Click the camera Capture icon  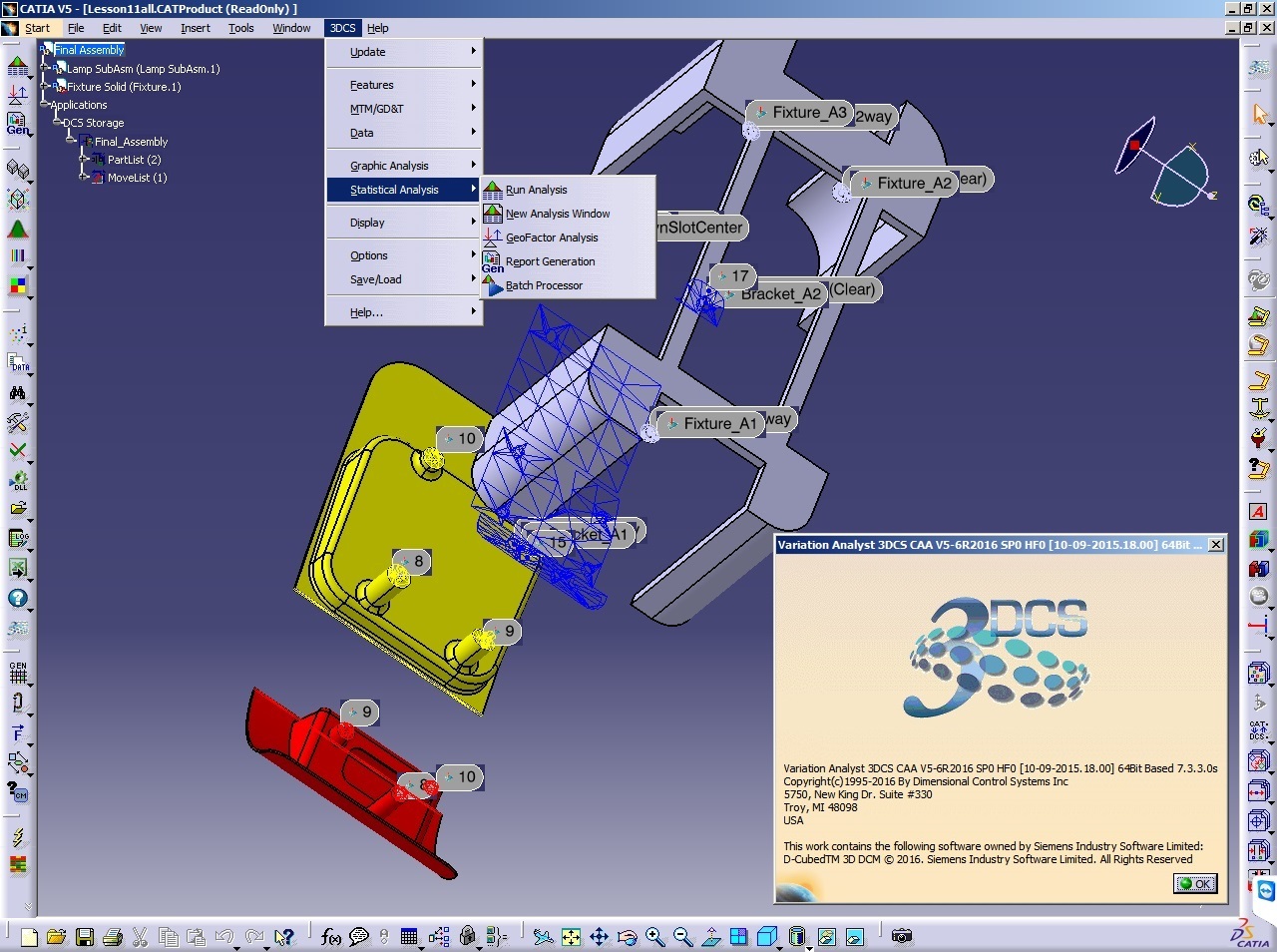[902, 936]
